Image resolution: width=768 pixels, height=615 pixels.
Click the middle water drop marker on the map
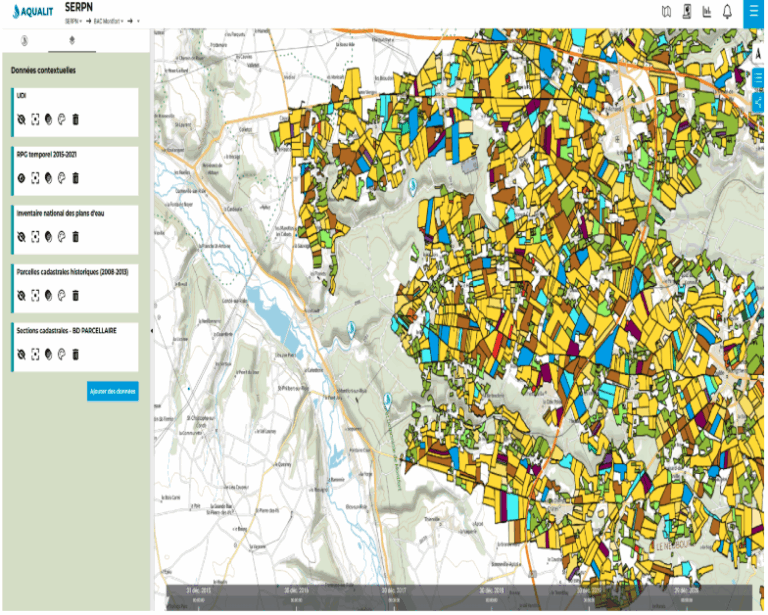[351, 330]
